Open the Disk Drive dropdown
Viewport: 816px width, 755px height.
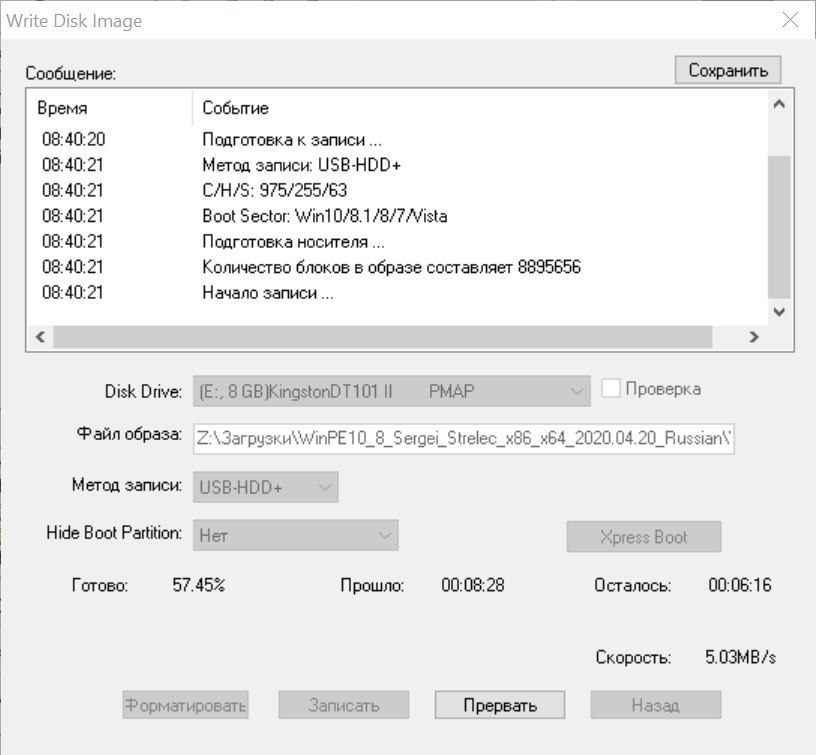[x=391, y=391]
